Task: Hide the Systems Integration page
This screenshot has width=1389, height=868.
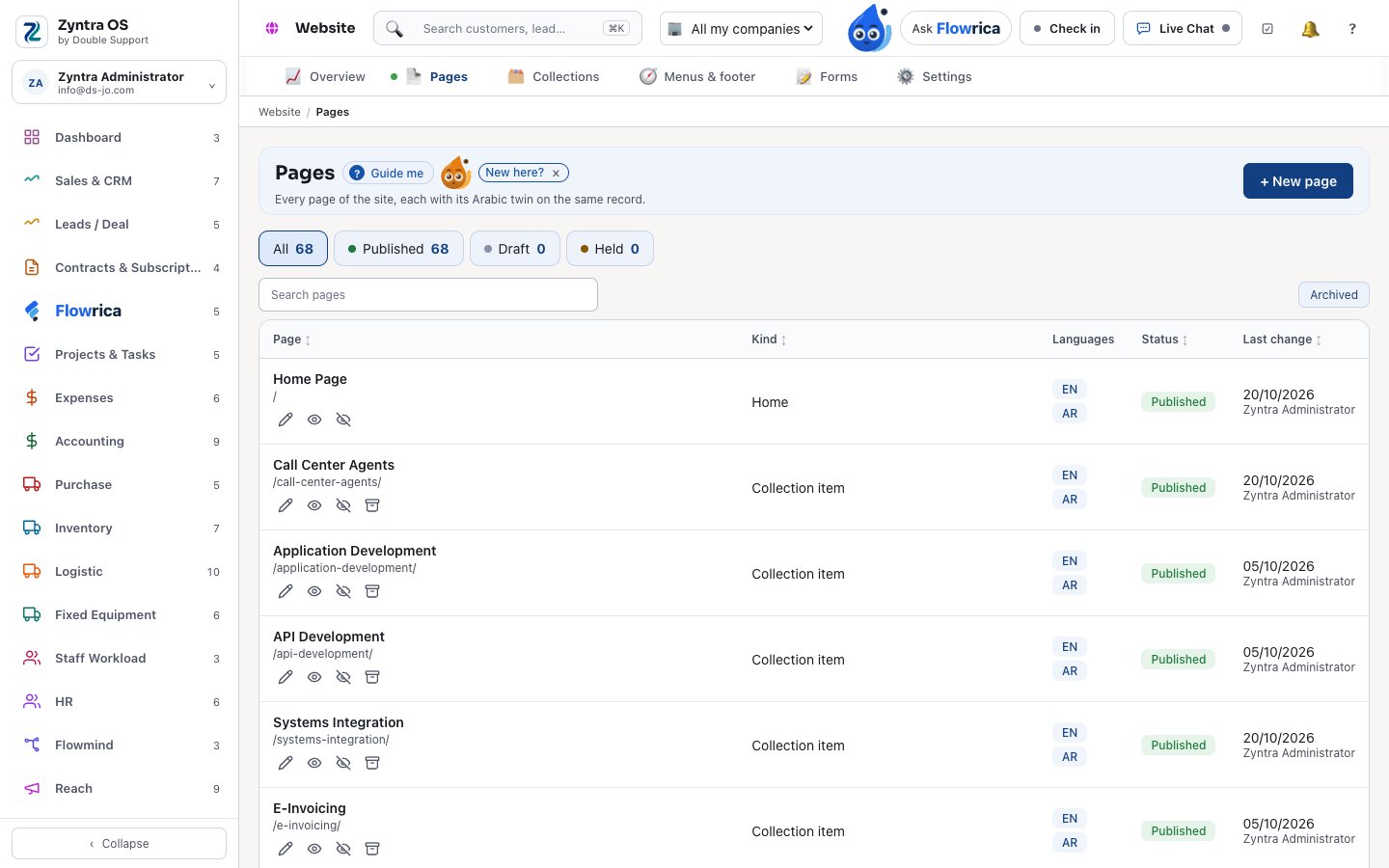Action: pos(343,763)
